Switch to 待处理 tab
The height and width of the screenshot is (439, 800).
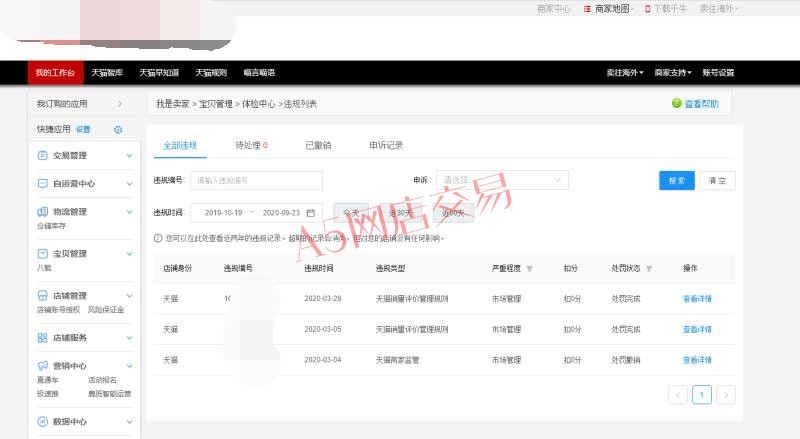[251, 145]
